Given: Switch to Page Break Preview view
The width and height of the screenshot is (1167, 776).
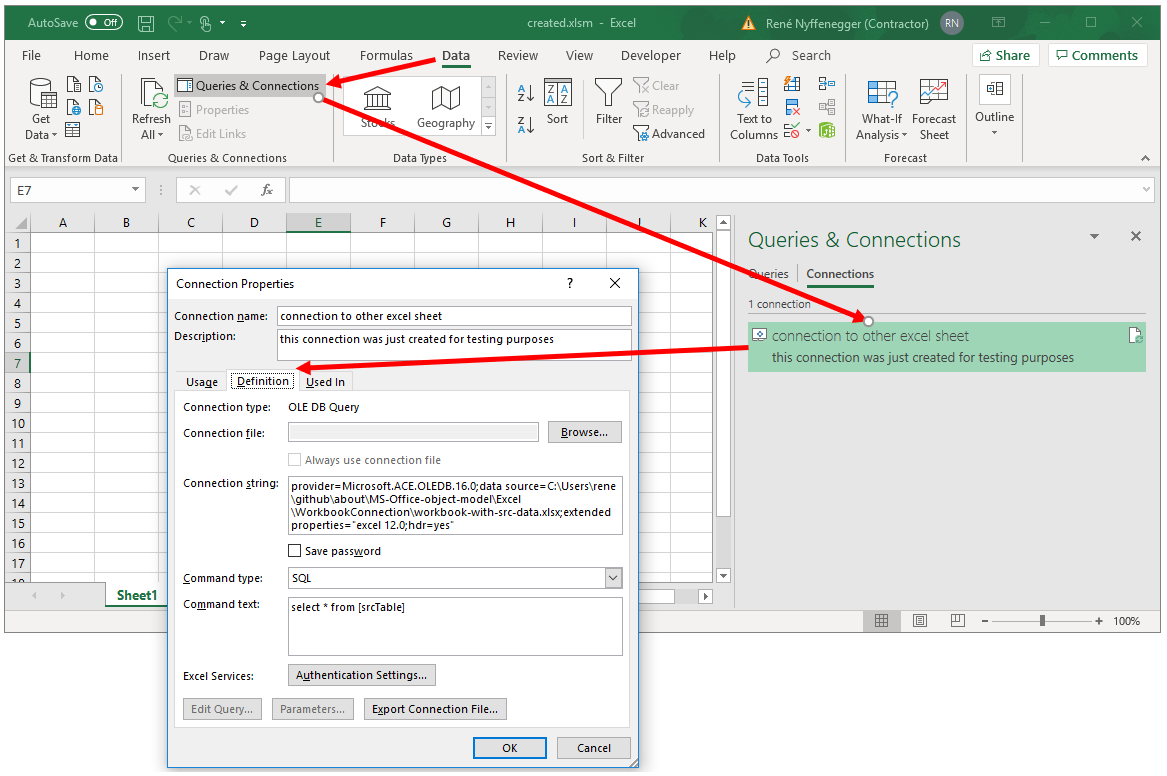Looking at the screenshot, I should pyautogui.click(x=956, y=621).
